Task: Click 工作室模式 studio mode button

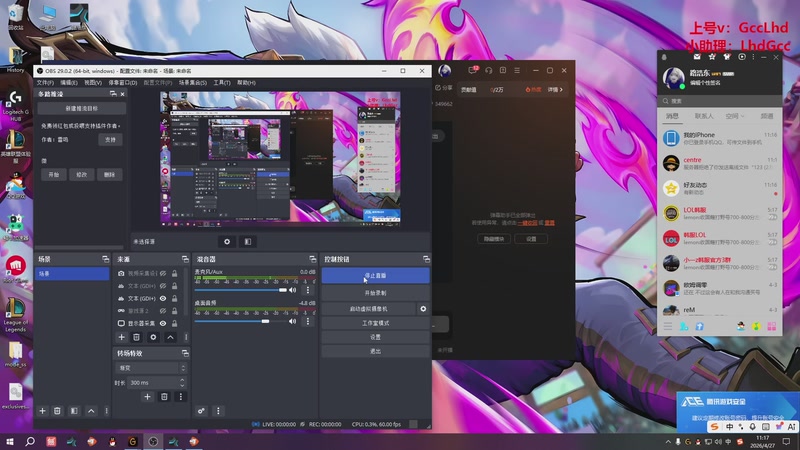Action: tap(376, 323)
